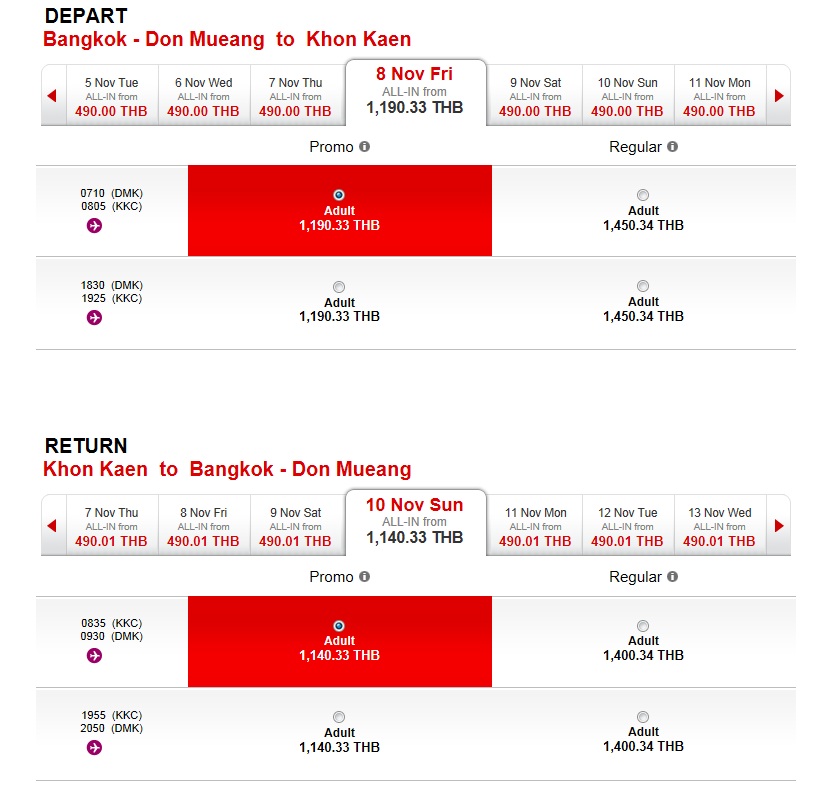Choose 13 Nov Wed return date tab
The height and width of the screenshot is (798, 840).
coord(719,526)
